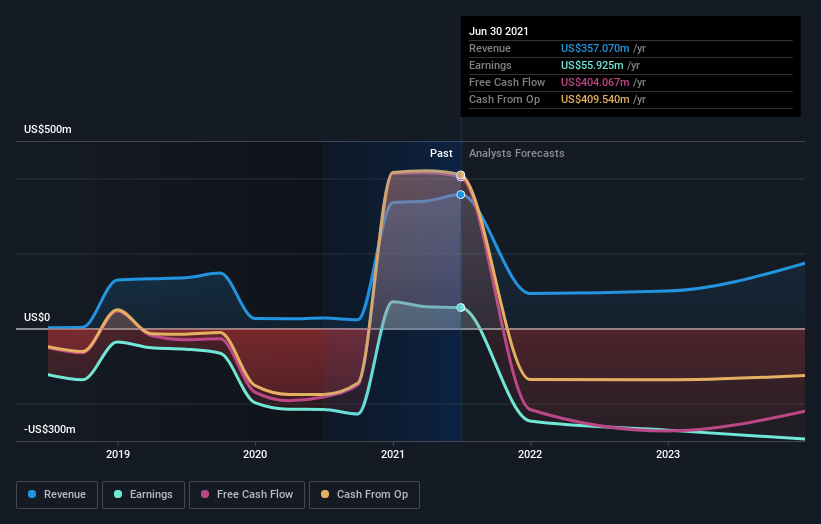This screenshot has height=524, width=821.
Task: Select the blue Revenue data point marker
Action: click(460, 195)
